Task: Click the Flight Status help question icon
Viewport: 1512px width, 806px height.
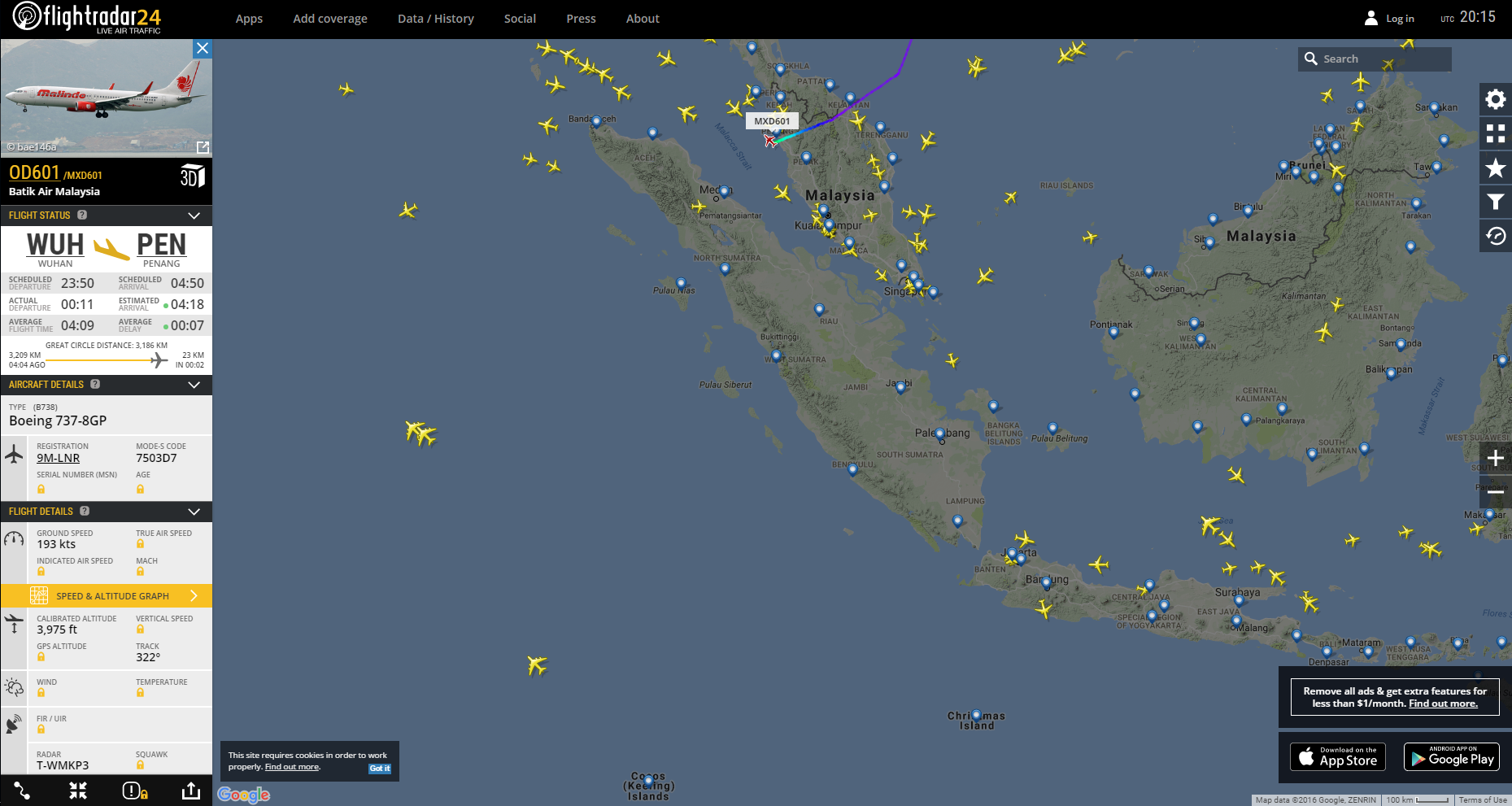Action: pos(82,216)
